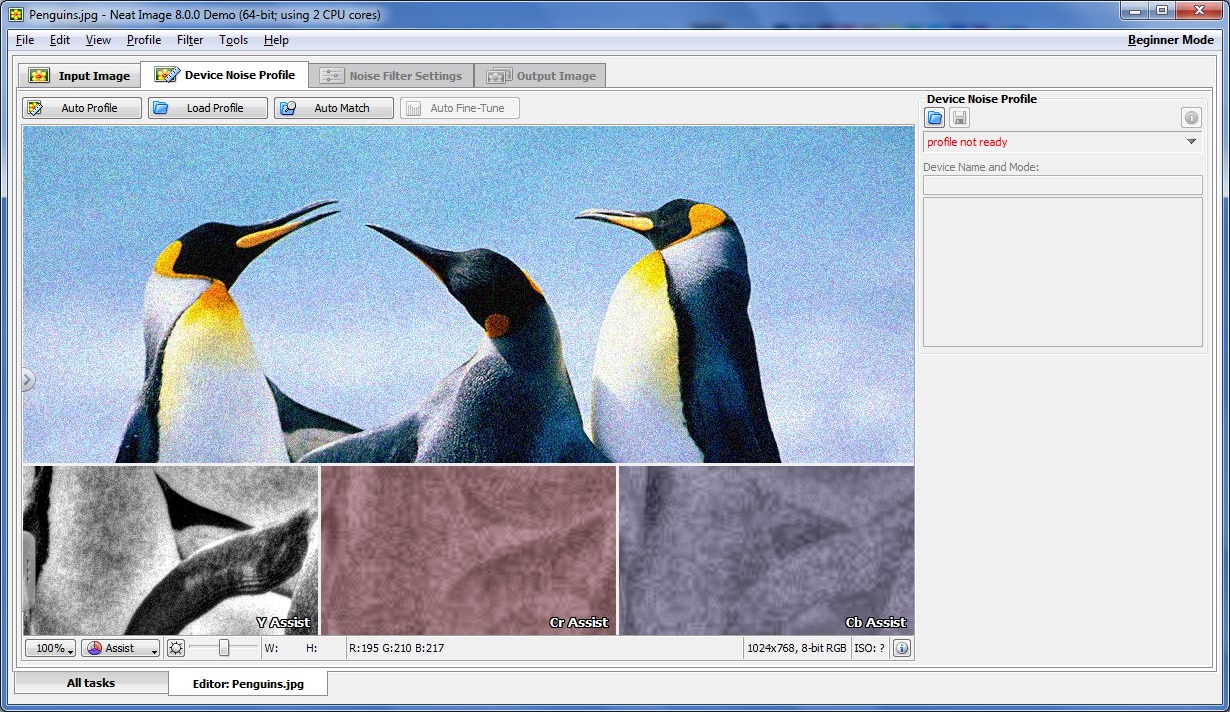Open the Assist viewer mode dropdown

point(121,648)
